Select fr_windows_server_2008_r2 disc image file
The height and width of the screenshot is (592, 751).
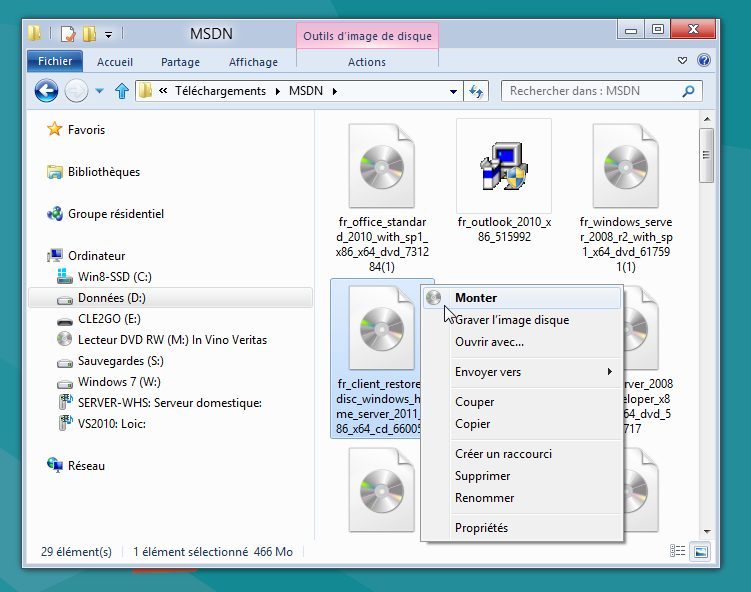point(626,197)
